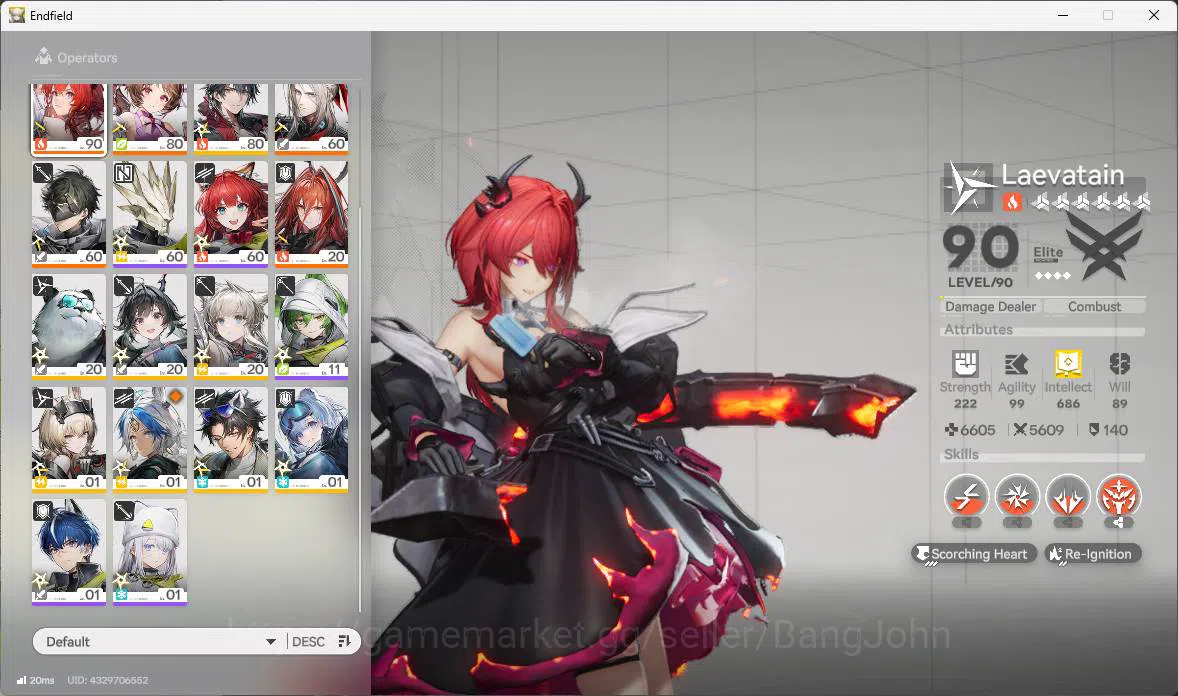Click the Combust tag
The image size is (1178, 696).
(1095, 306)
